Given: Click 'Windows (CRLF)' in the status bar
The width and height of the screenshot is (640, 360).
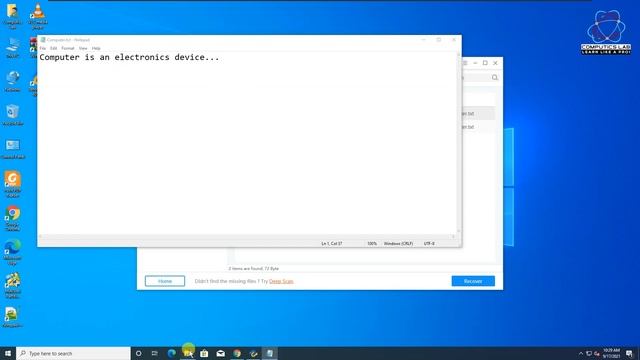Looking at the screenshot, I should [x=398, y=244].
